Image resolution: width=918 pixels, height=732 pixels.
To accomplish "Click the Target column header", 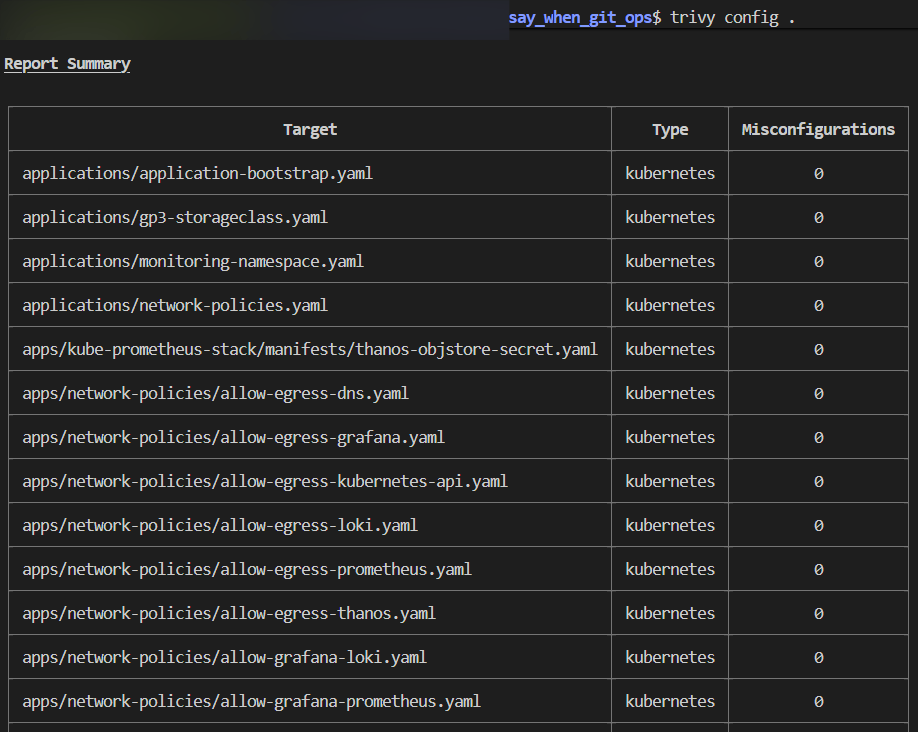I will tap(310, 129).
